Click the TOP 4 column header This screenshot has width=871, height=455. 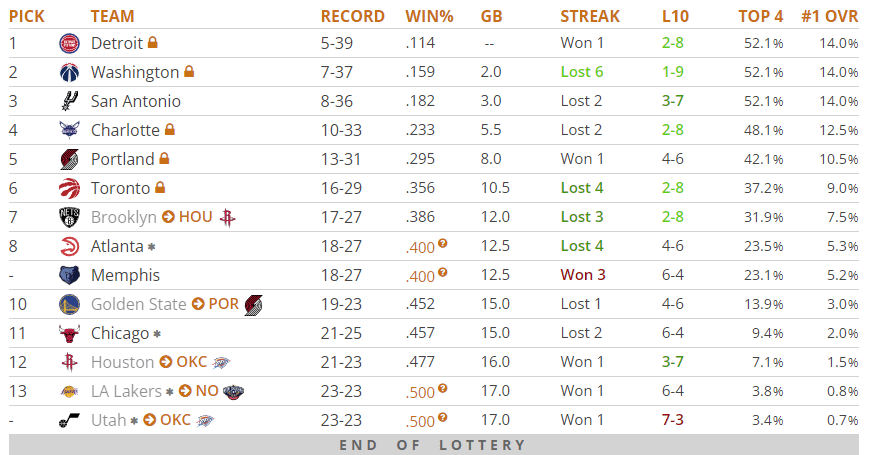pos(760,16)
